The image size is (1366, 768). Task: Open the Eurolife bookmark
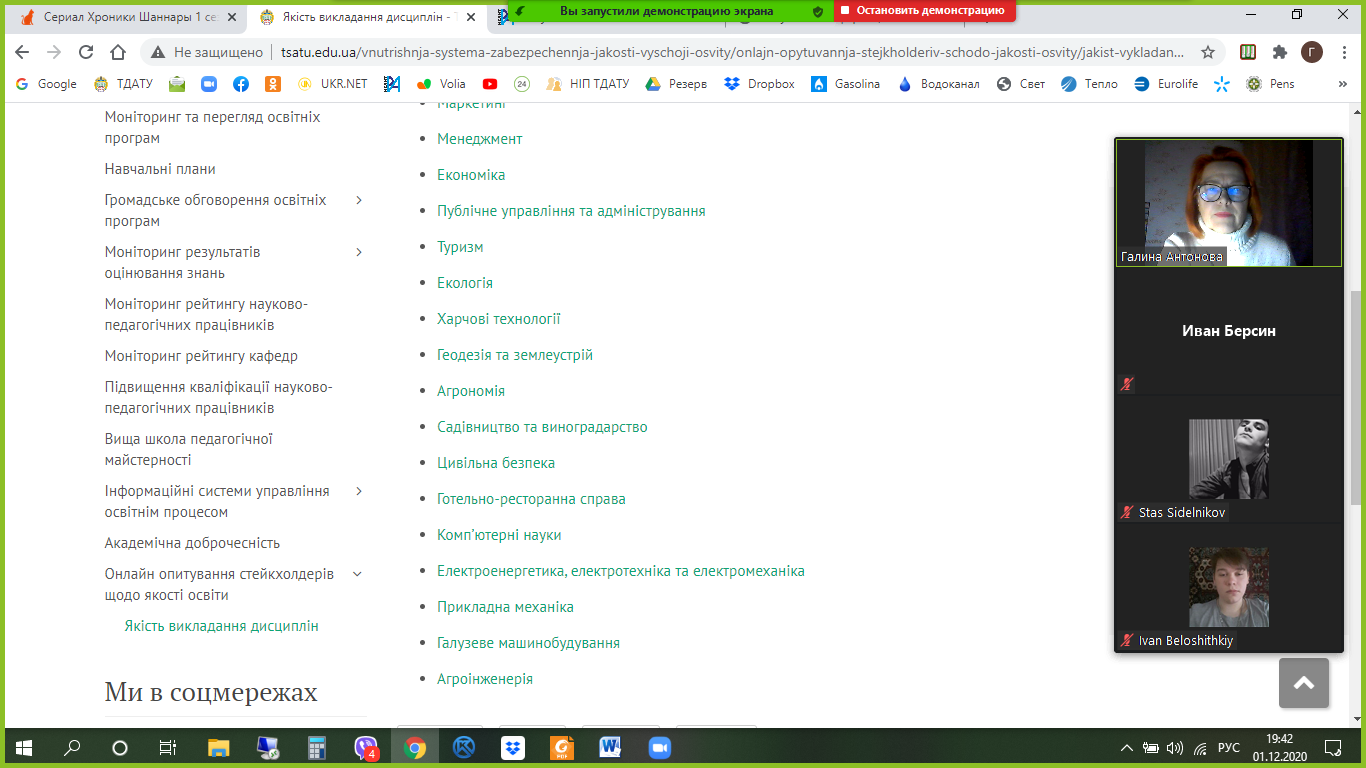[x=1166, y=84]
